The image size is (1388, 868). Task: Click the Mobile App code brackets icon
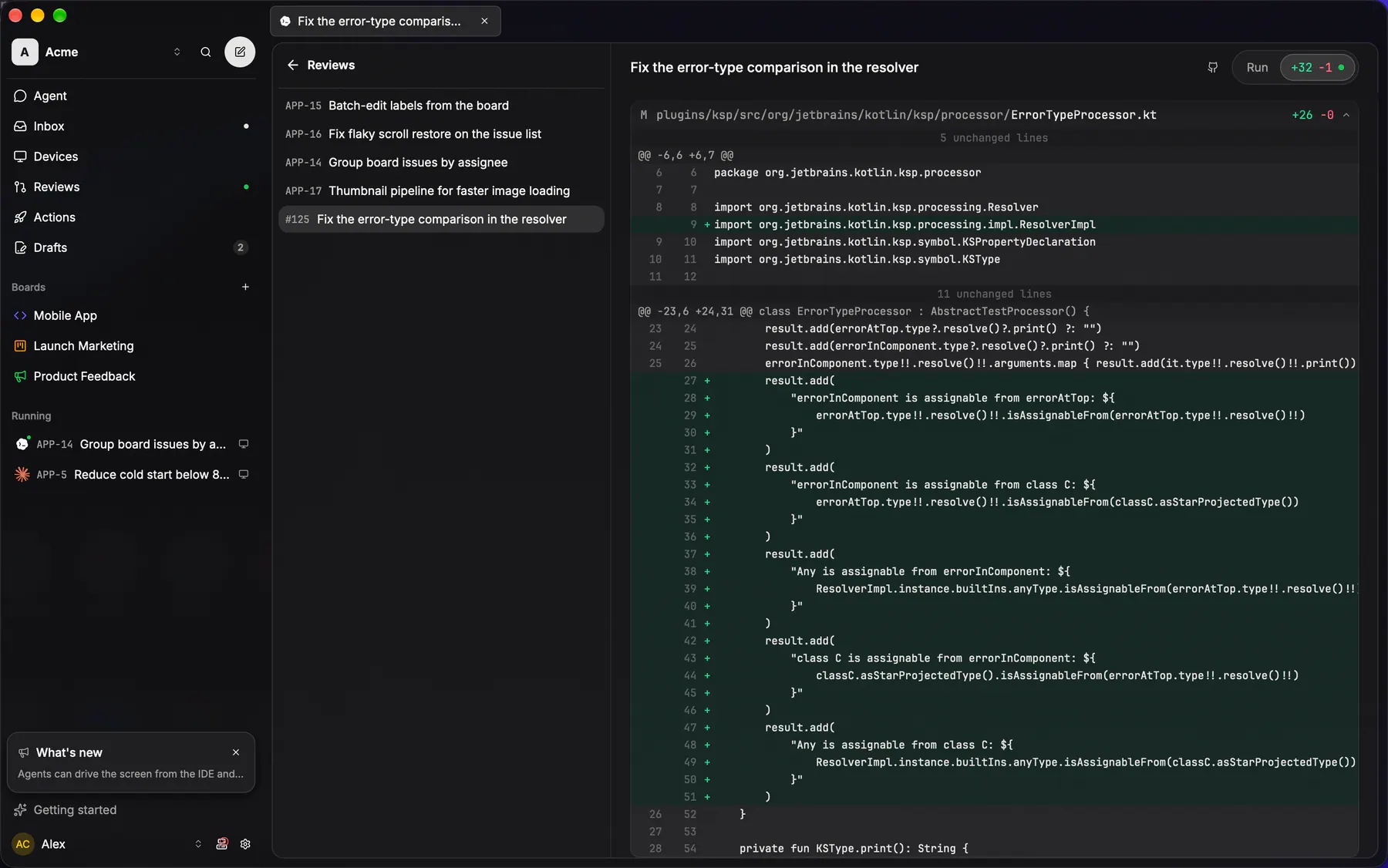click(x=21, y=315)
